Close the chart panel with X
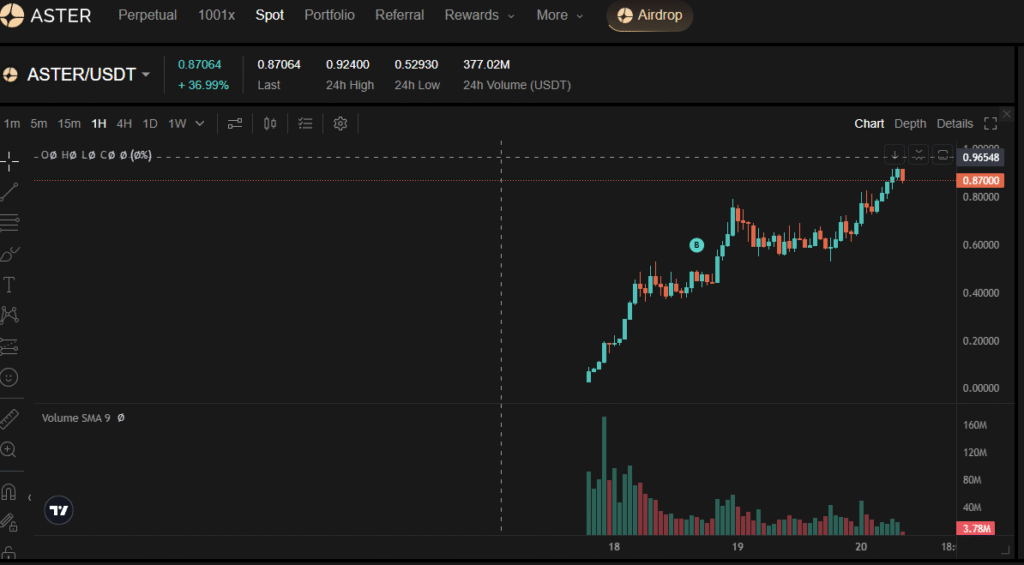 pos(1006,114)
